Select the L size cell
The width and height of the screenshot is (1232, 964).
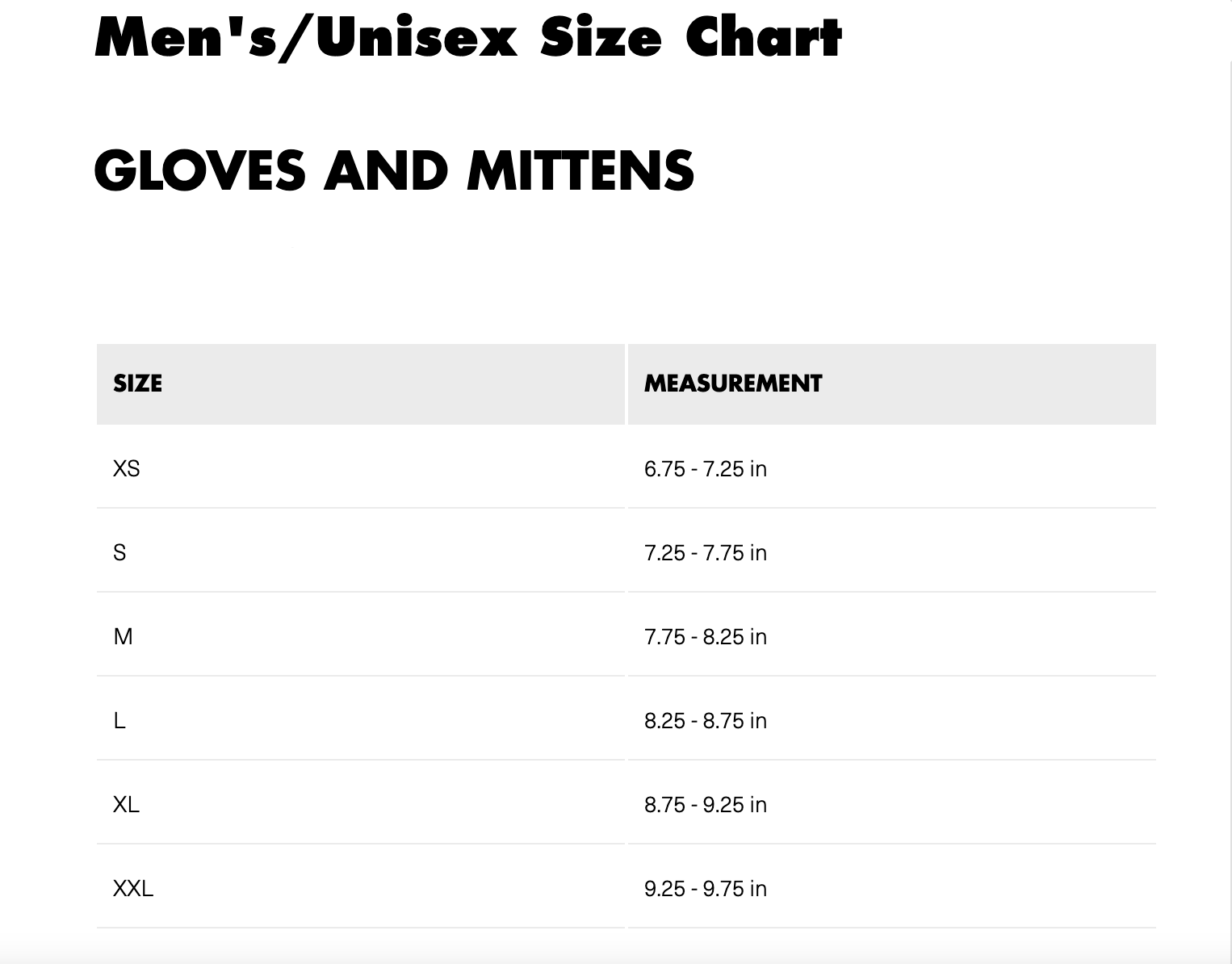coord(119,721)
